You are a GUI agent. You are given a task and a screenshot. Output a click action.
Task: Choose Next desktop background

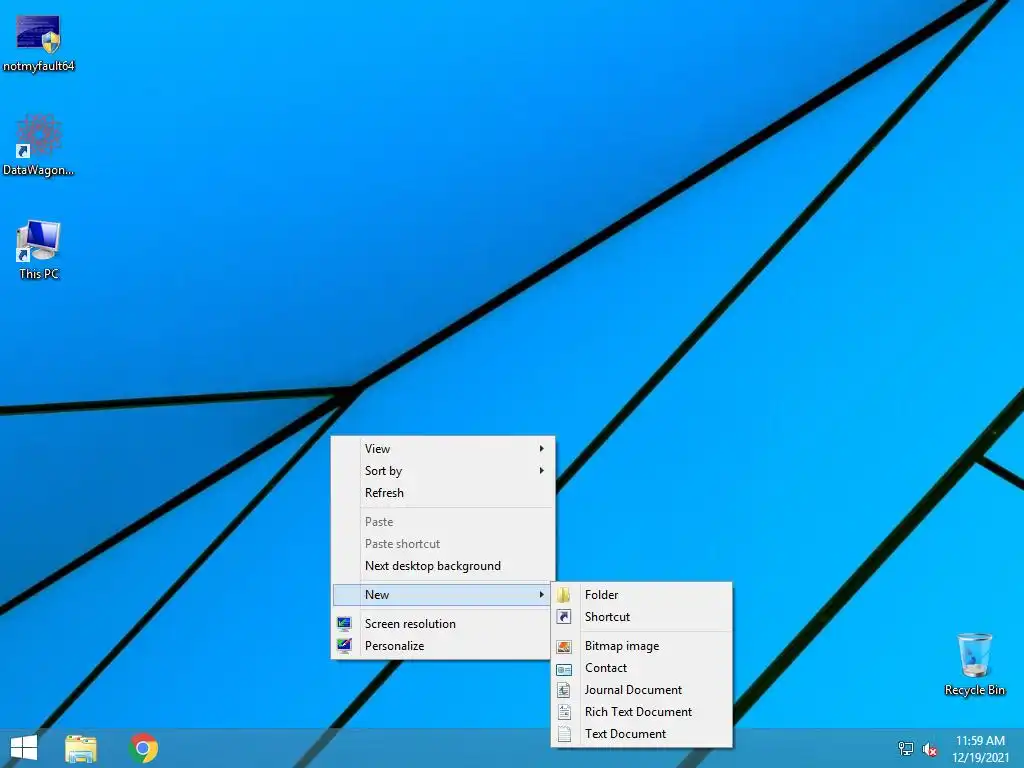pos(443,566)
